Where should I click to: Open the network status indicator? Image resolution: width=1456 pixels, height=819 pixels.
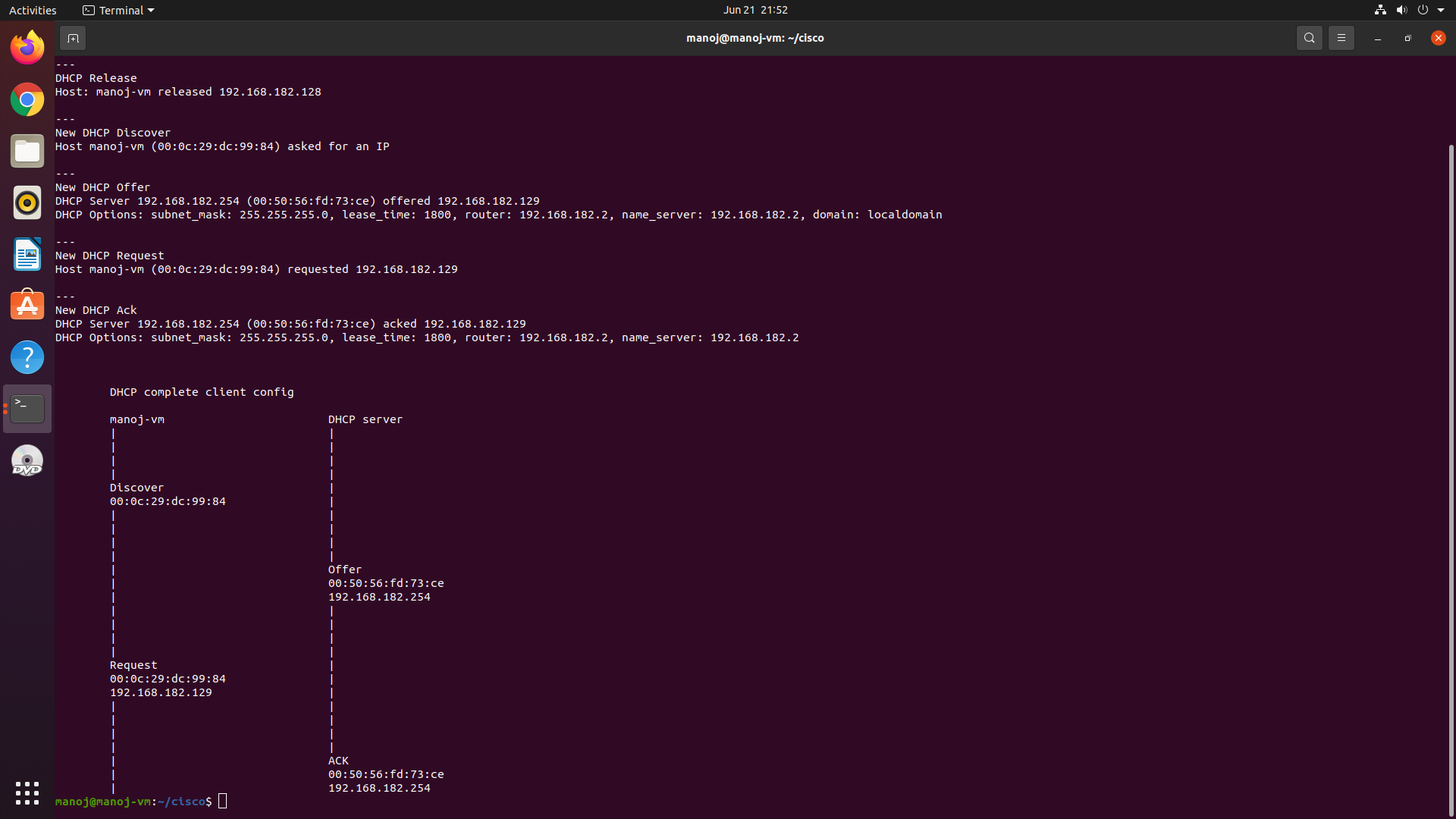pos(1379,10)
